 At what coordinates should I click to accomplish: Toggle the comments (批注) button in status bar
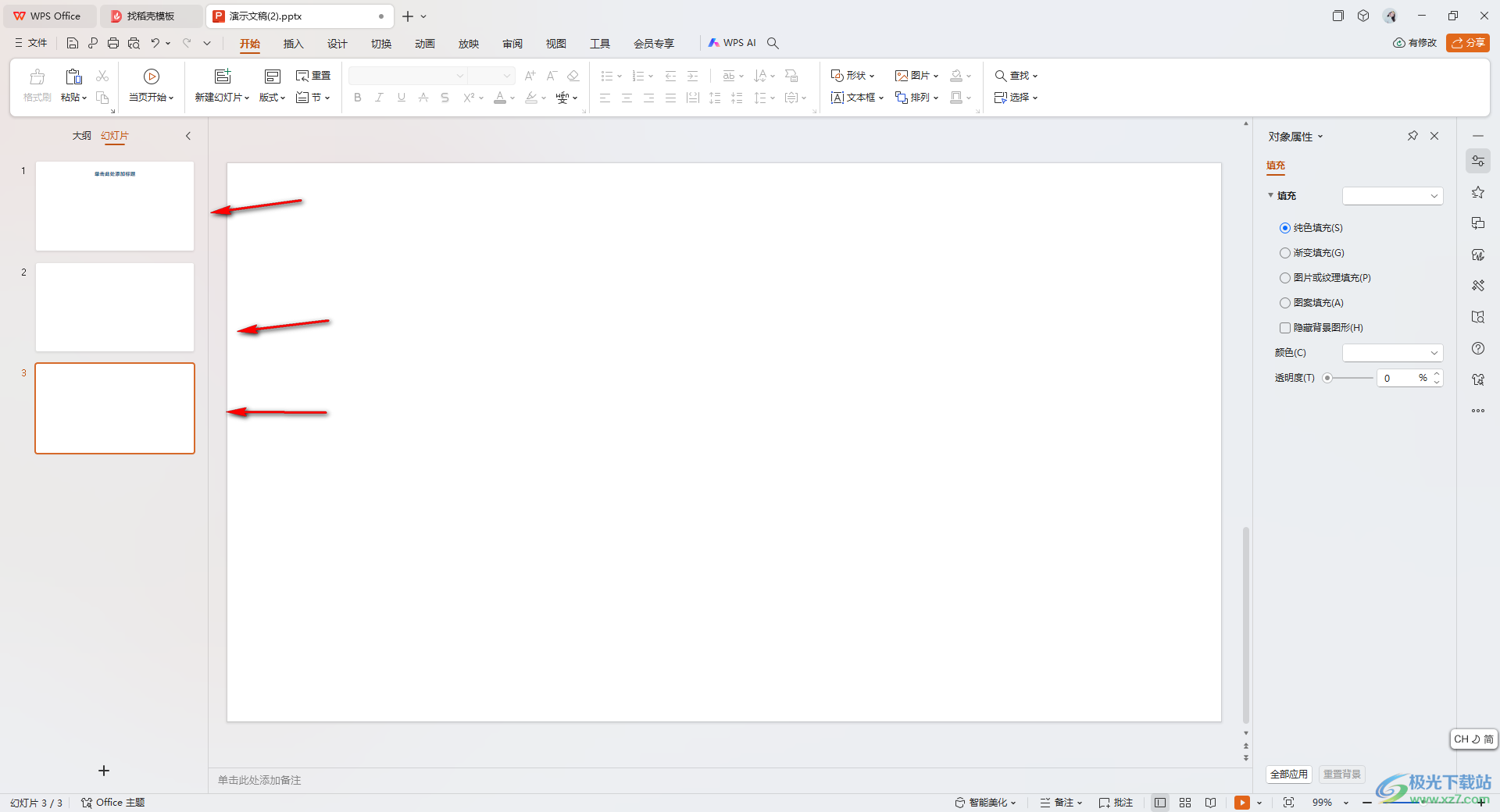coord(1116,803)
